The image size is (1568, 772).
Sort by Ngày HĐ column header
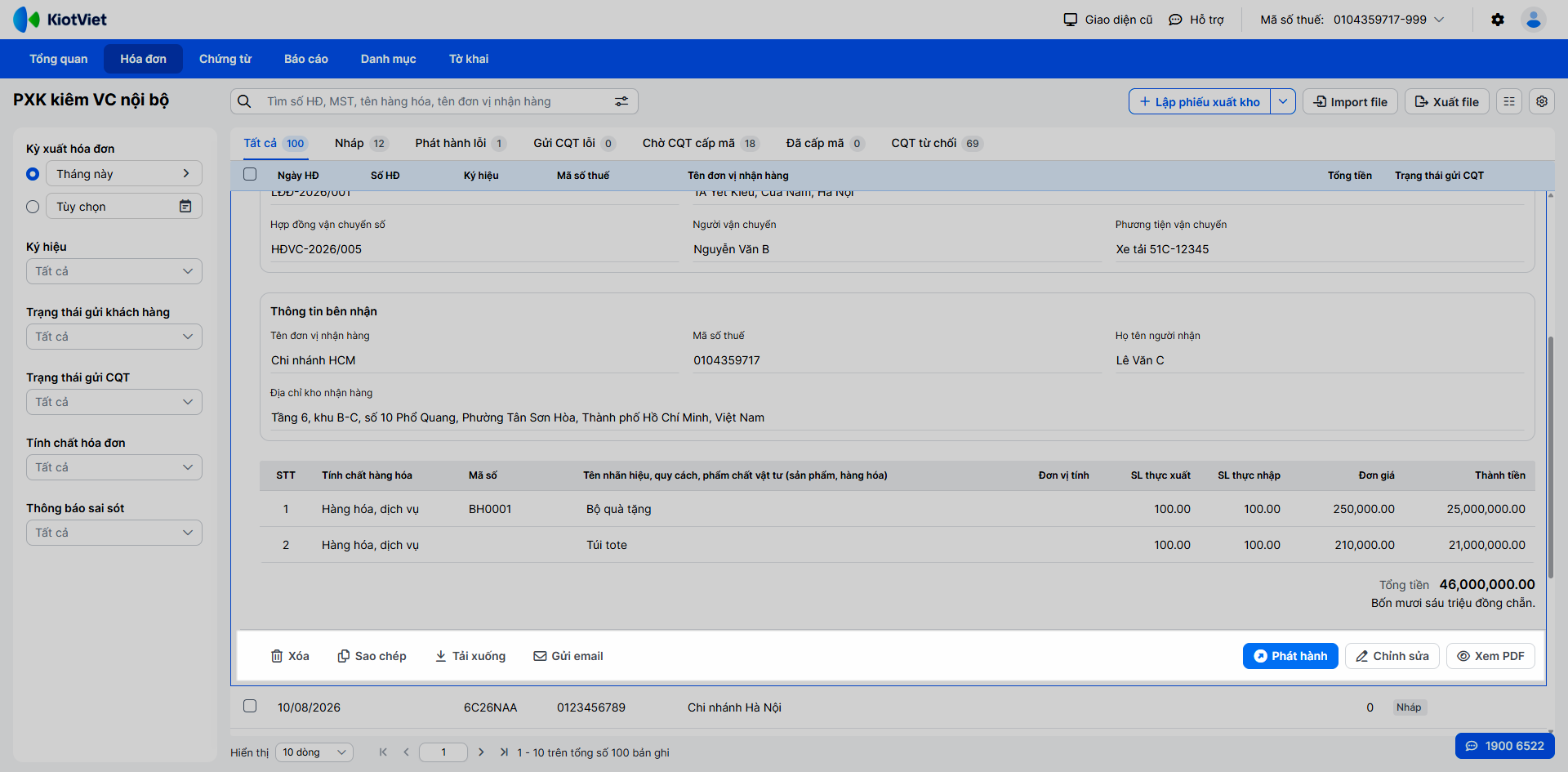(298, 176)
